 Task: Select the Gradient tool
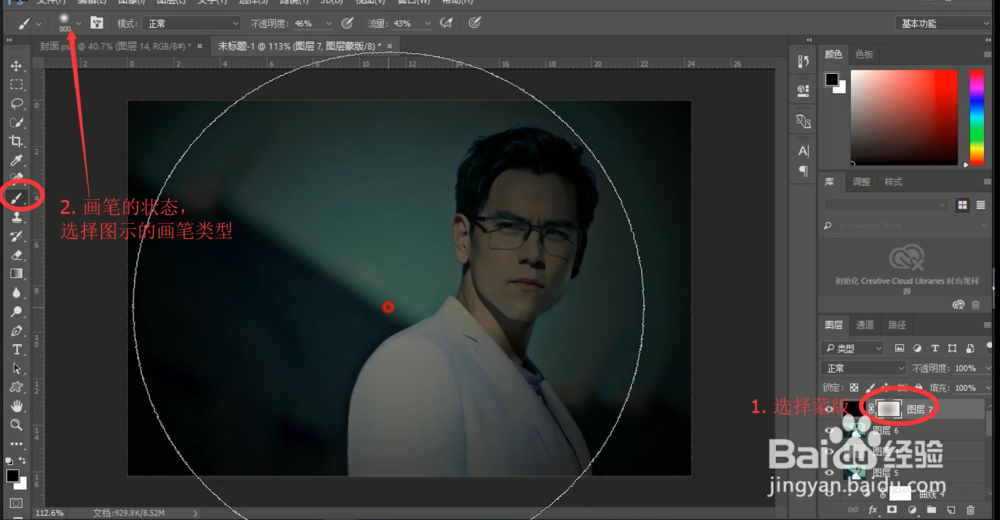(17, 274)
